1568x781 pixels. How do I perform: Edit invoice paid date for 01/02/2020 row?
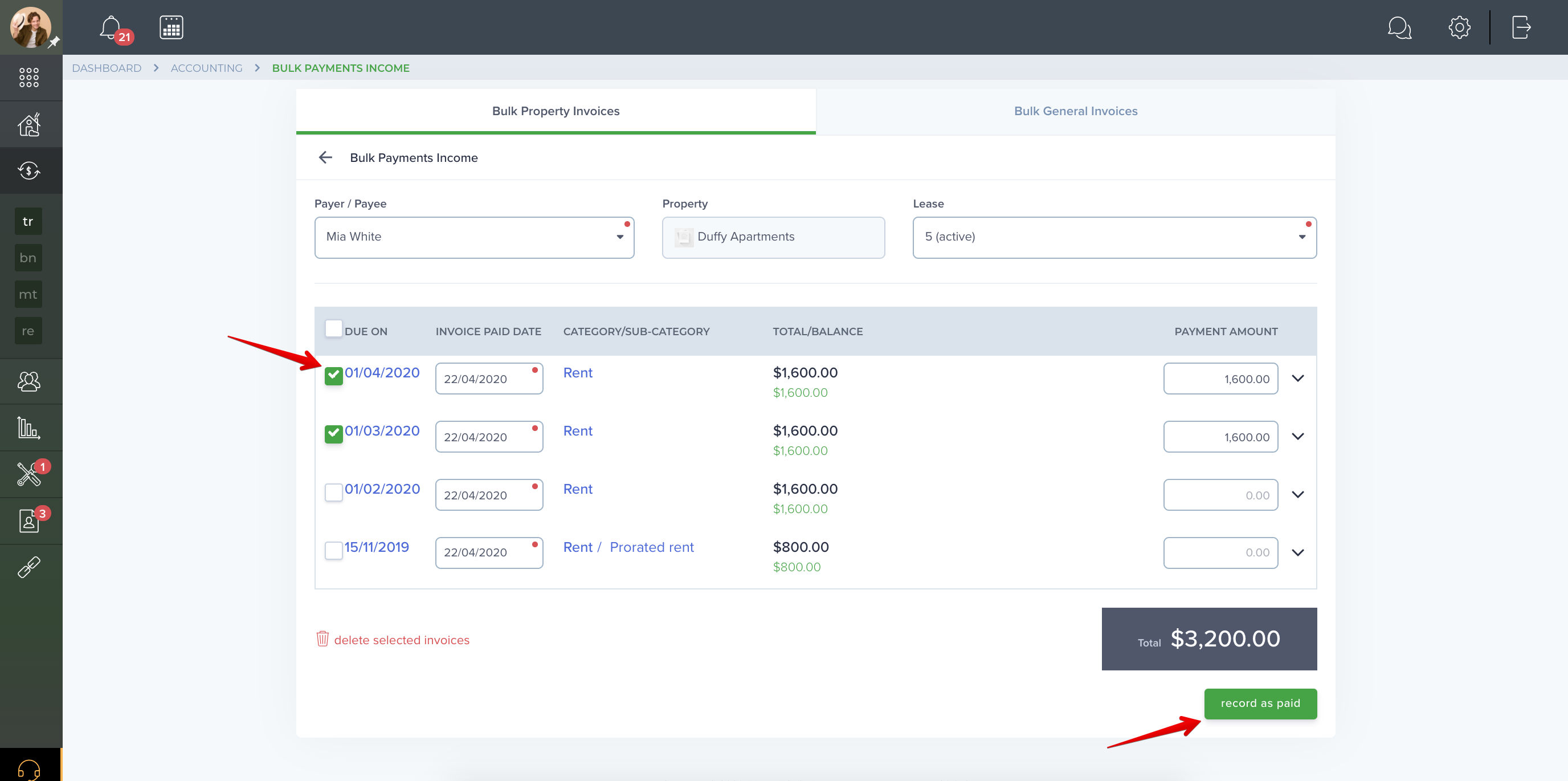click(x=489, y=495)
